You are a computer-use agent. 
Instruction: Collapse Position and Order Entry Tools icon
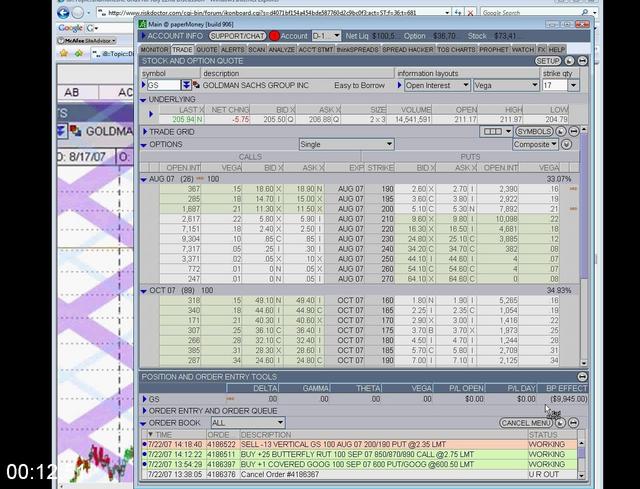(x=582, y=376)
